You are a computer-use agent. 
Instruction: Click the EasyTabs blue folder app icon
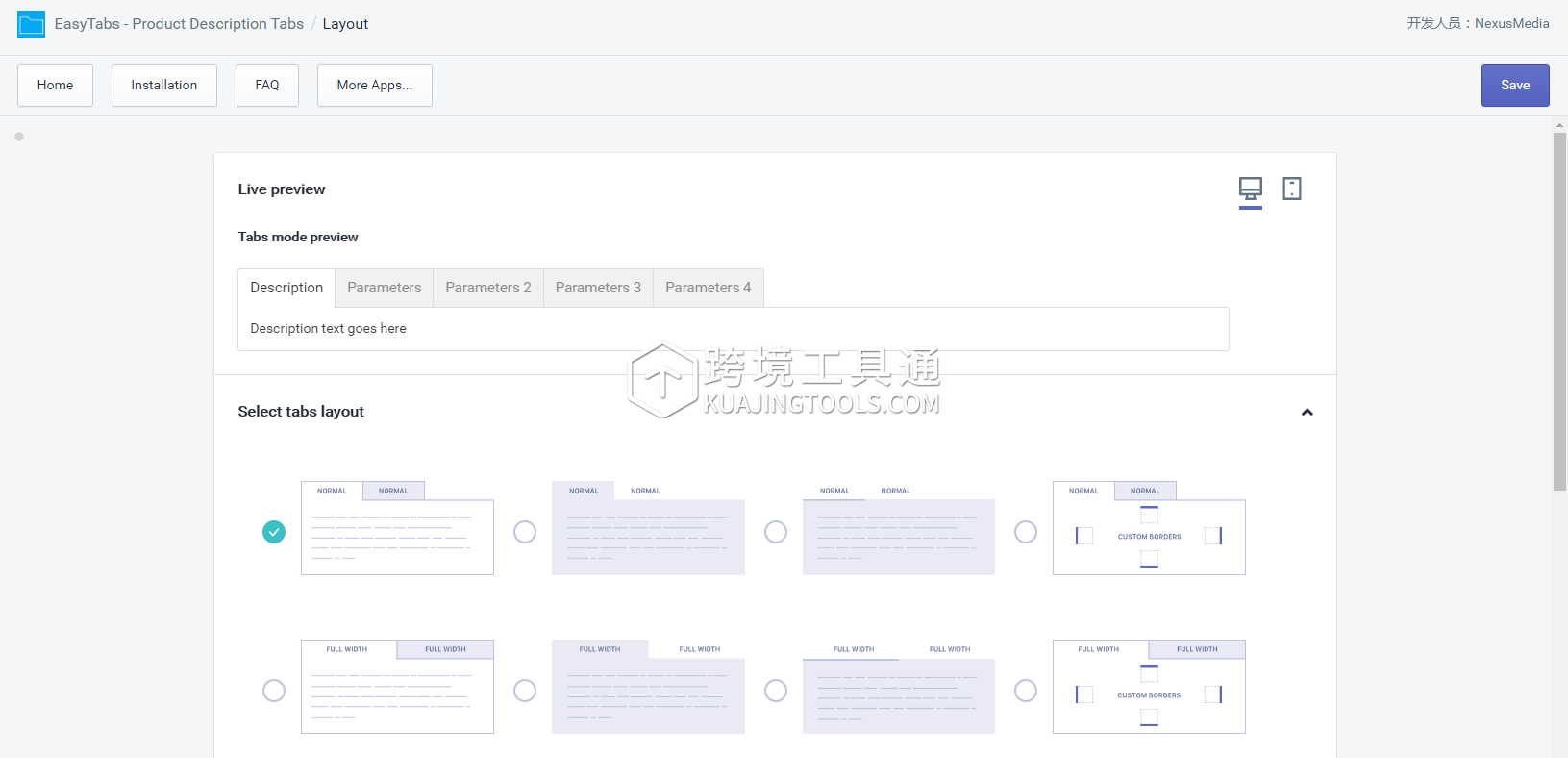(31, 24)
